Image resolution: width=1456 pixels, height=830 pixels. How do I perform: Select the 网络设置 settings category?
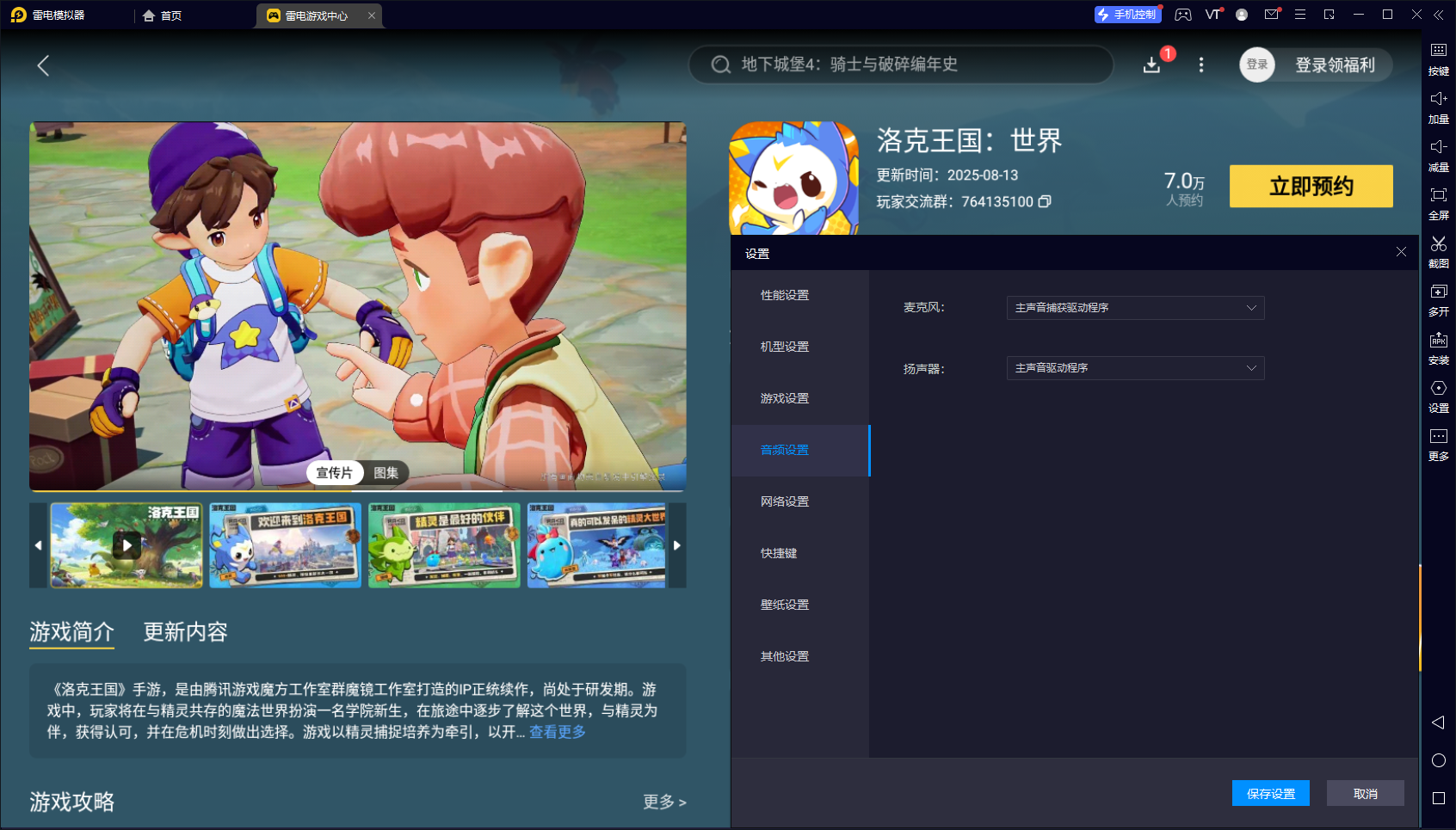coord(783,501)
